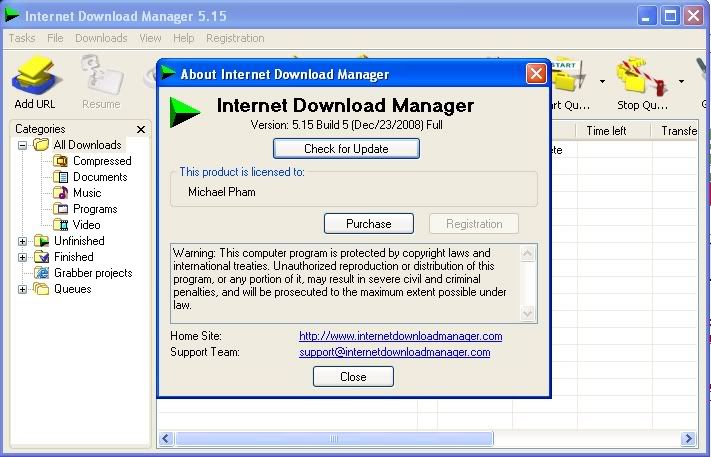
Task: Open the Downloads menu
Action: (101, 38)
